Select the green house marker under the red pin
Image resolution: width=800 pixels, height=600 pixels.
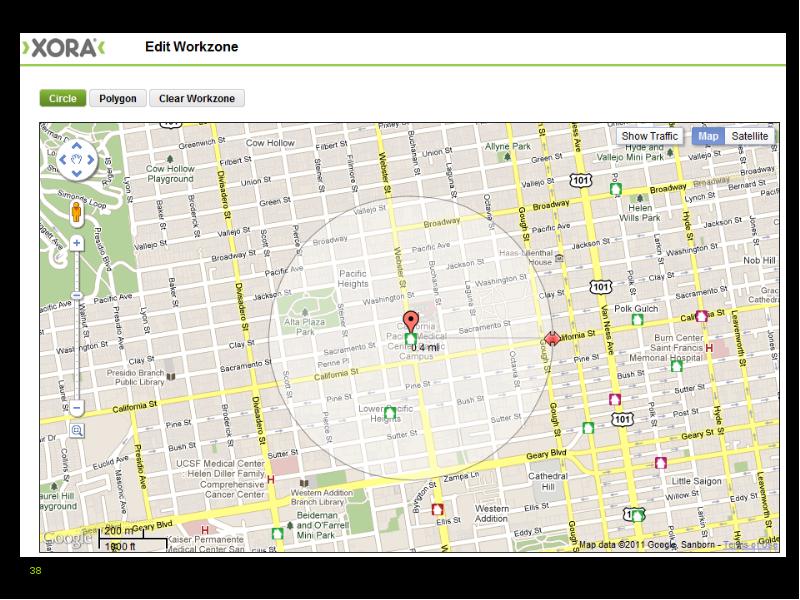coord(411,339)
